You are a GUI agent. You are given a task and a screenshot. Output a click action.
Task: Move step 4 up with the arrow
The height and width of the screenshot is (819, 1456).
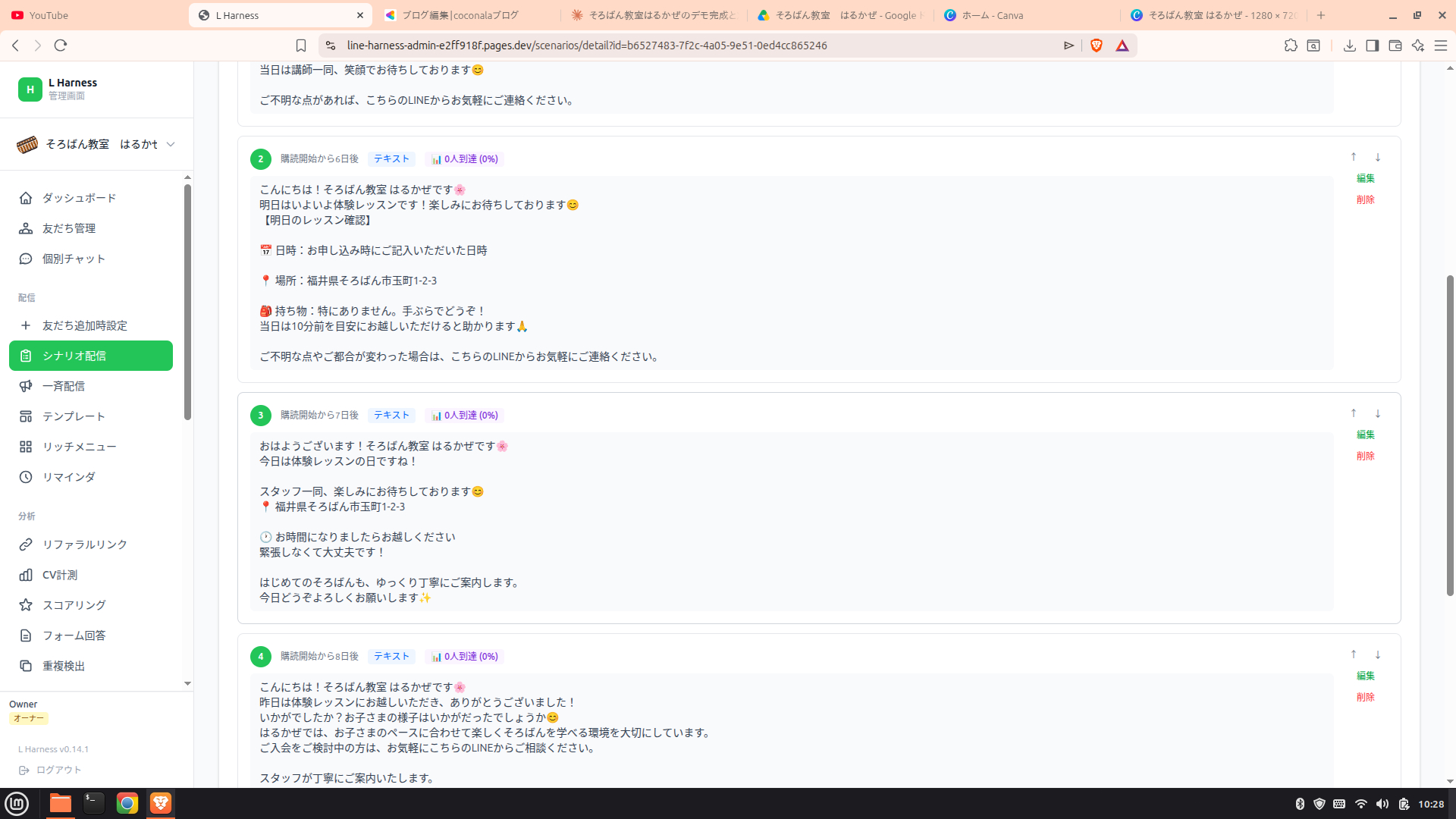1354,654
